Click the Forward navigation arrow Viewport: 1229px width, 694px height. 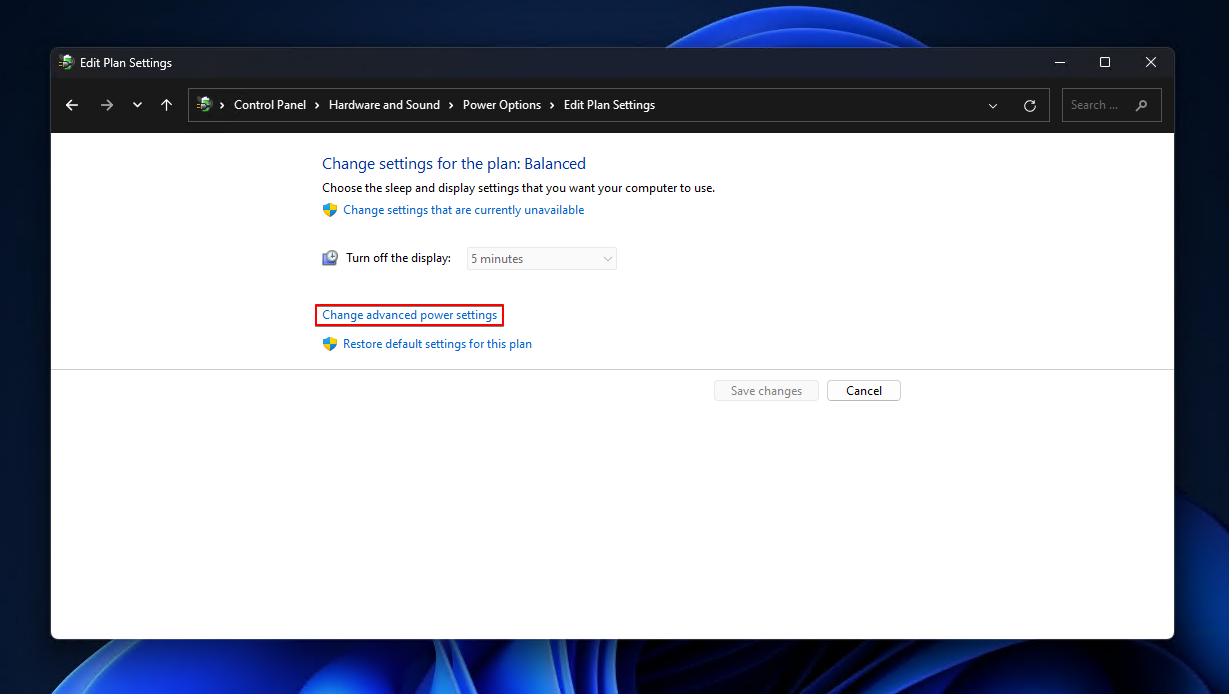pyautogui.click(x=106, y=104)
